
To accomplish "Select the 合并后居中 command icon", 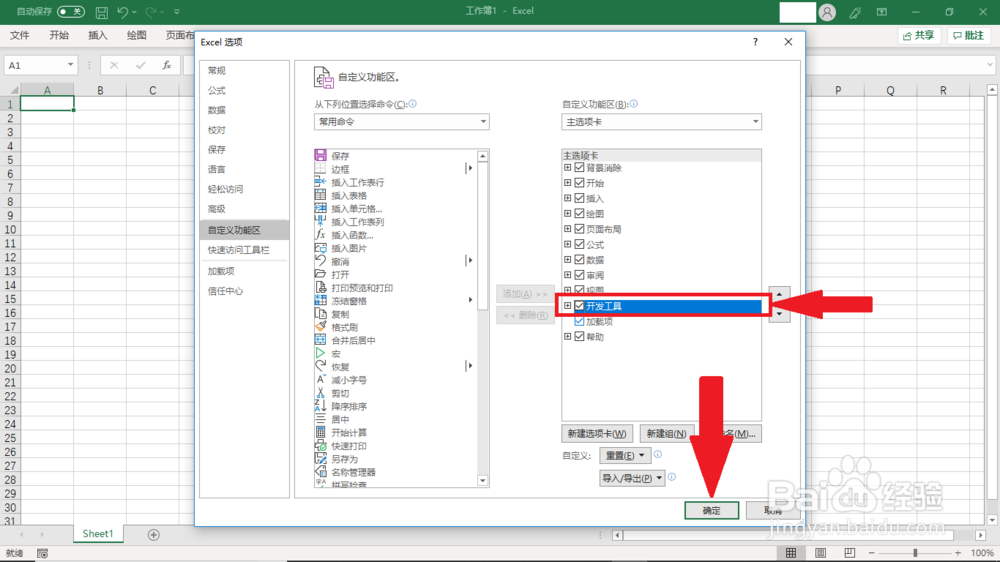I will click(x=320, y=340).
